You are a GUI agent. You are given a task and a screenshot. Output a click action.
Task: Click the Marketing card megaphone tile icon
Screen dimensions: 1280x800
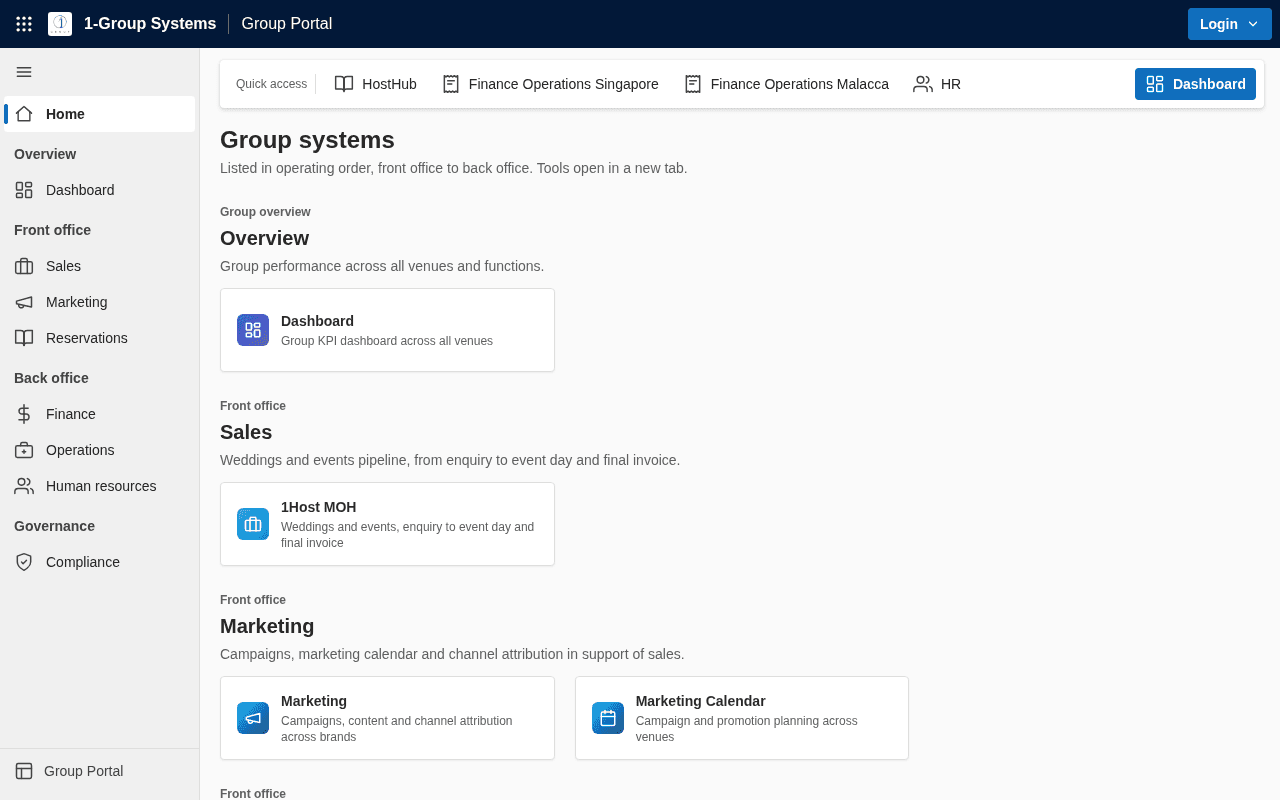[x=253, y=718]
